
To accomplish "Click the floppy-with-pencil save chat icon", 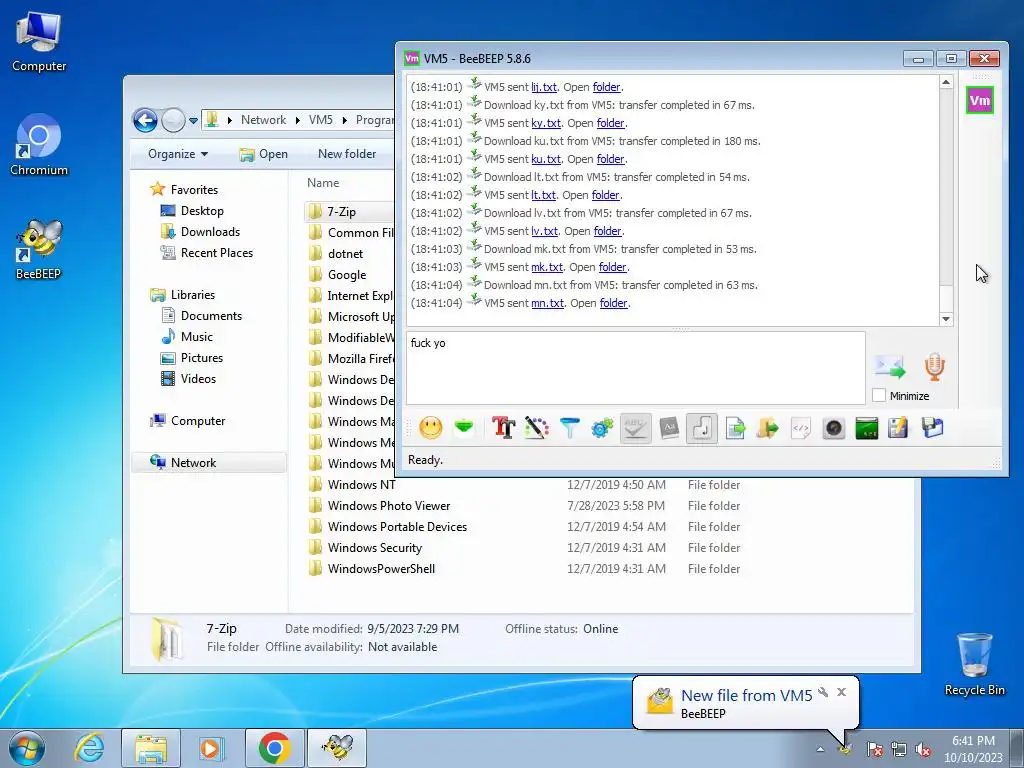I will click(899, 428).
